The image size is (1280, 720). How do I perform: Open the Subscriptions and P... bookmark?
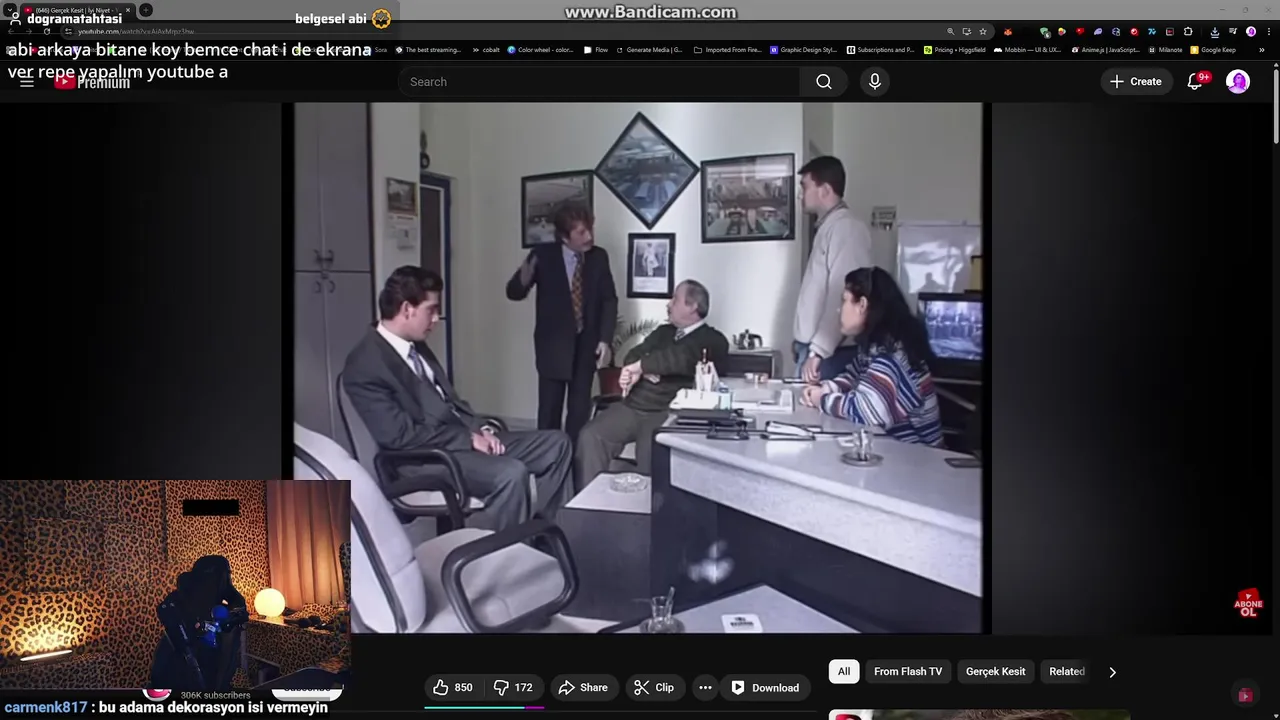tap(880, 49)
